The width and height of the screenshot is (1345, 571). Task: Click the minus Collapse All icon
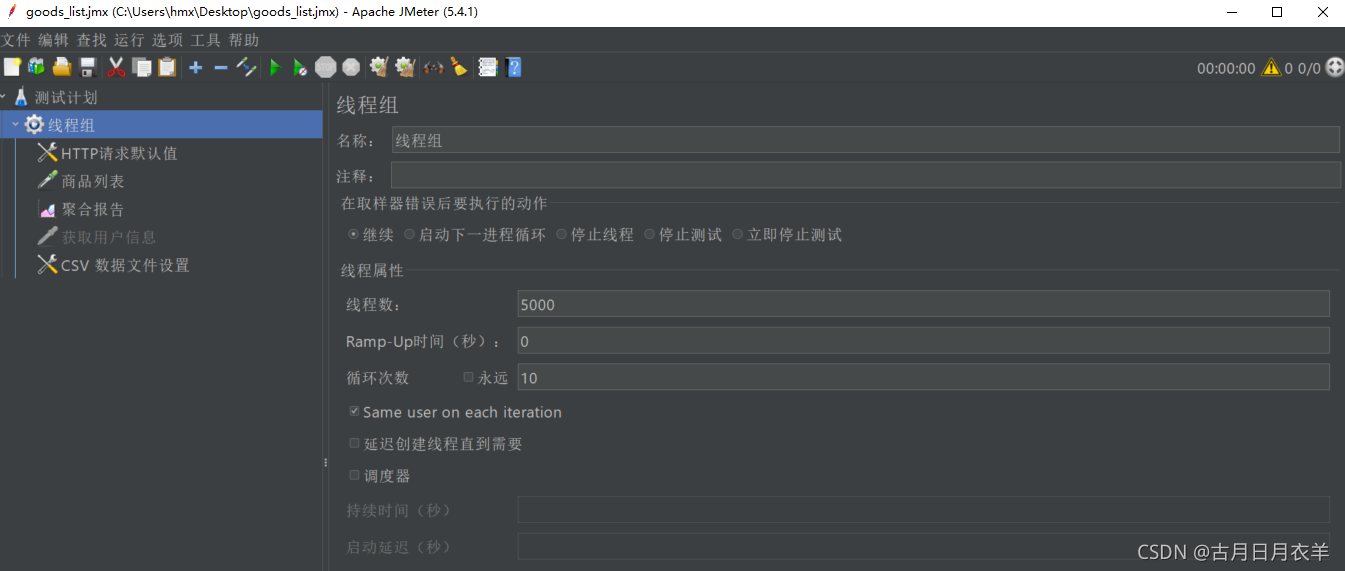(x=221, y=67)
